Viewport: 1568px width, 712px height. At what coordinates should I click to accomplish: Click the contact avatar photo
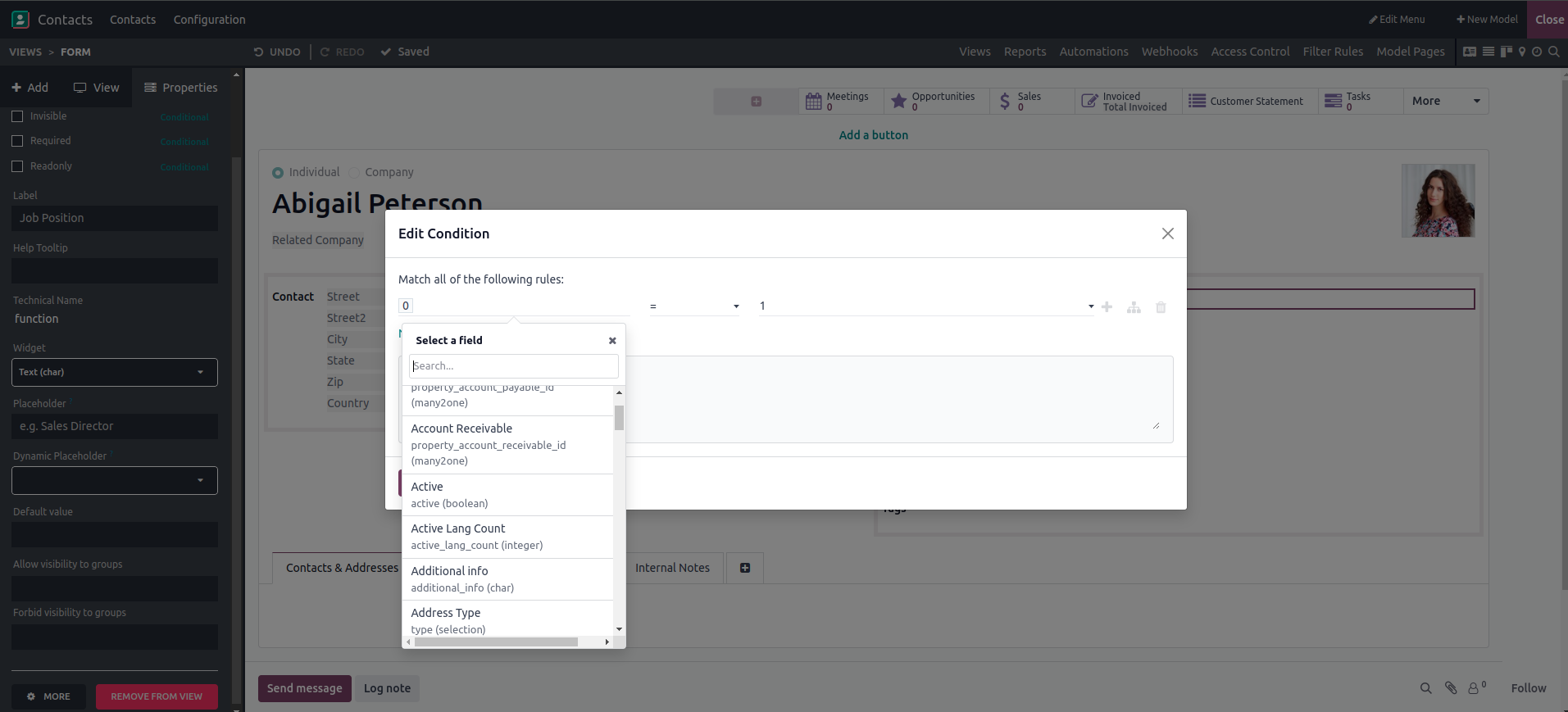click(1438, 201)
